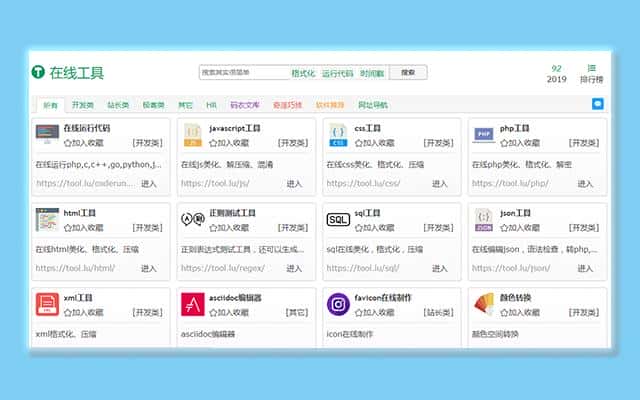
Task: Open the 排行榜 ranking list icon
Action: (591, 68)
